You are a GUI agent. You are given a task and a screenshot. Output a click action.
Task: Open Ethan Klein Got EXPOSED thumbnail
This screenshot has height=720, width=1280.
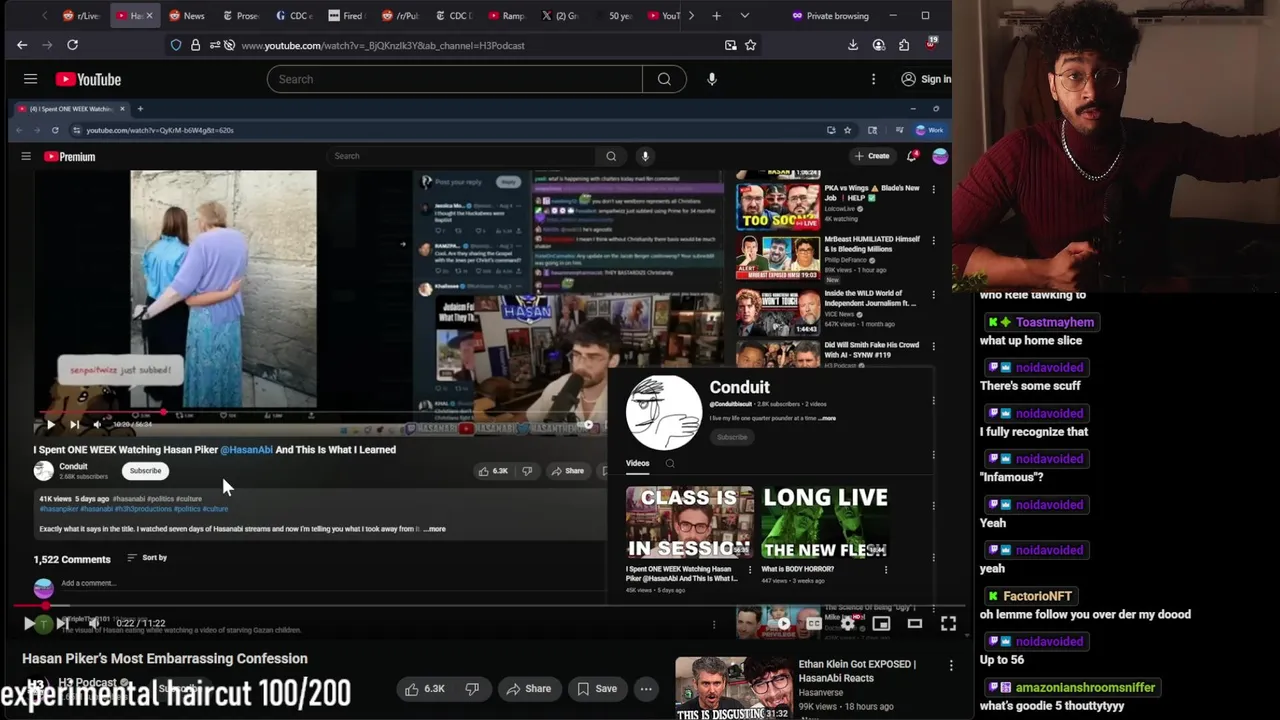(734, 688)
